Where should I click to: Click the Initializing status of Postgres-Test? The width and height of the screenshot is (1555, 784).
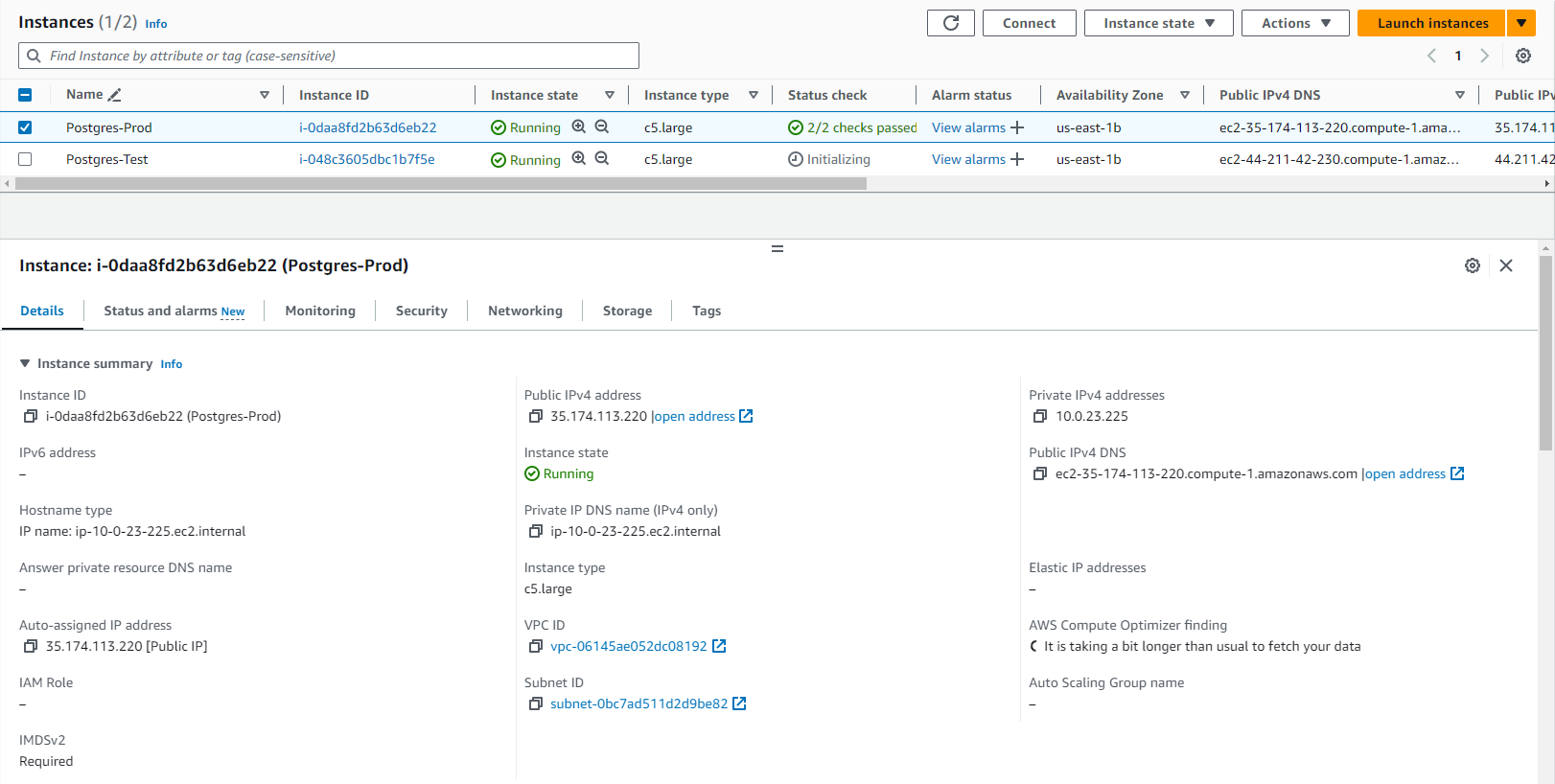pyautogui.click(x=829, y=159)
